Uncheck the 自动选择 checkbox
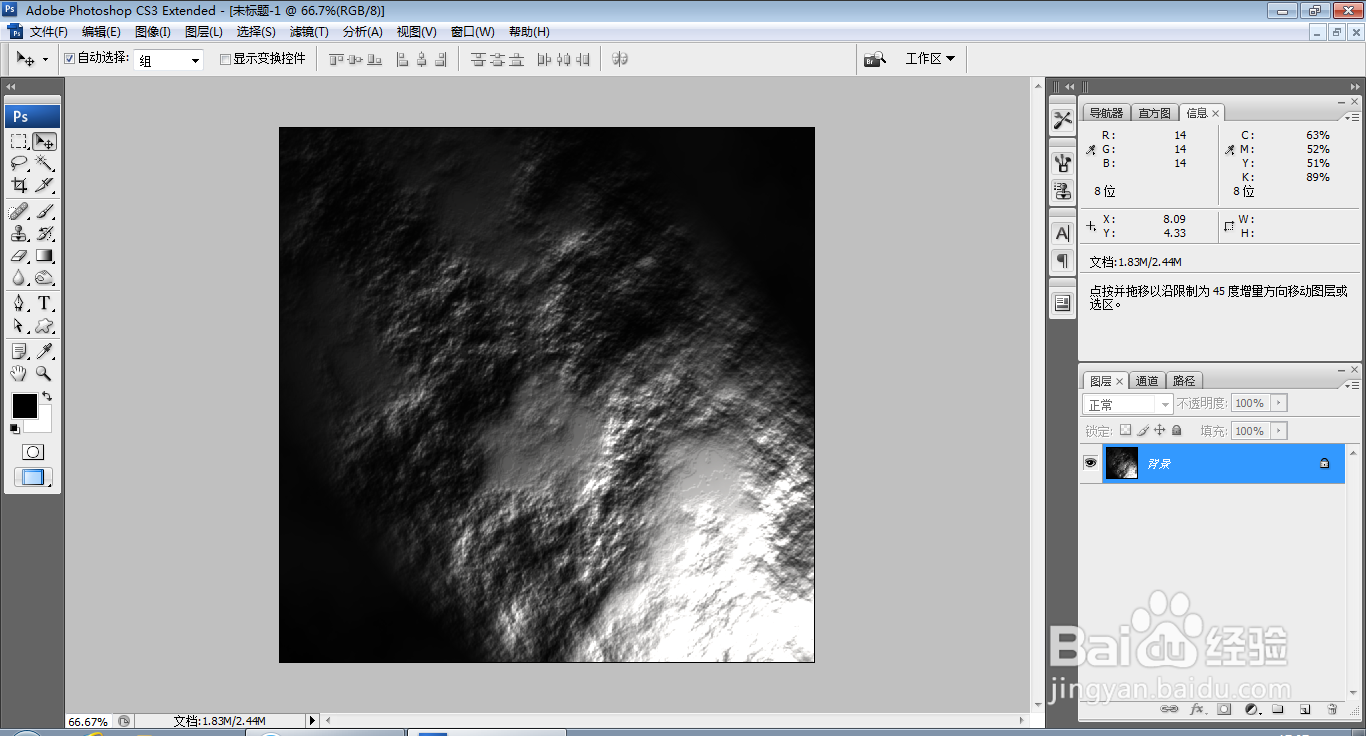The height and width of the screenshot is (736, 1366). 70,58
